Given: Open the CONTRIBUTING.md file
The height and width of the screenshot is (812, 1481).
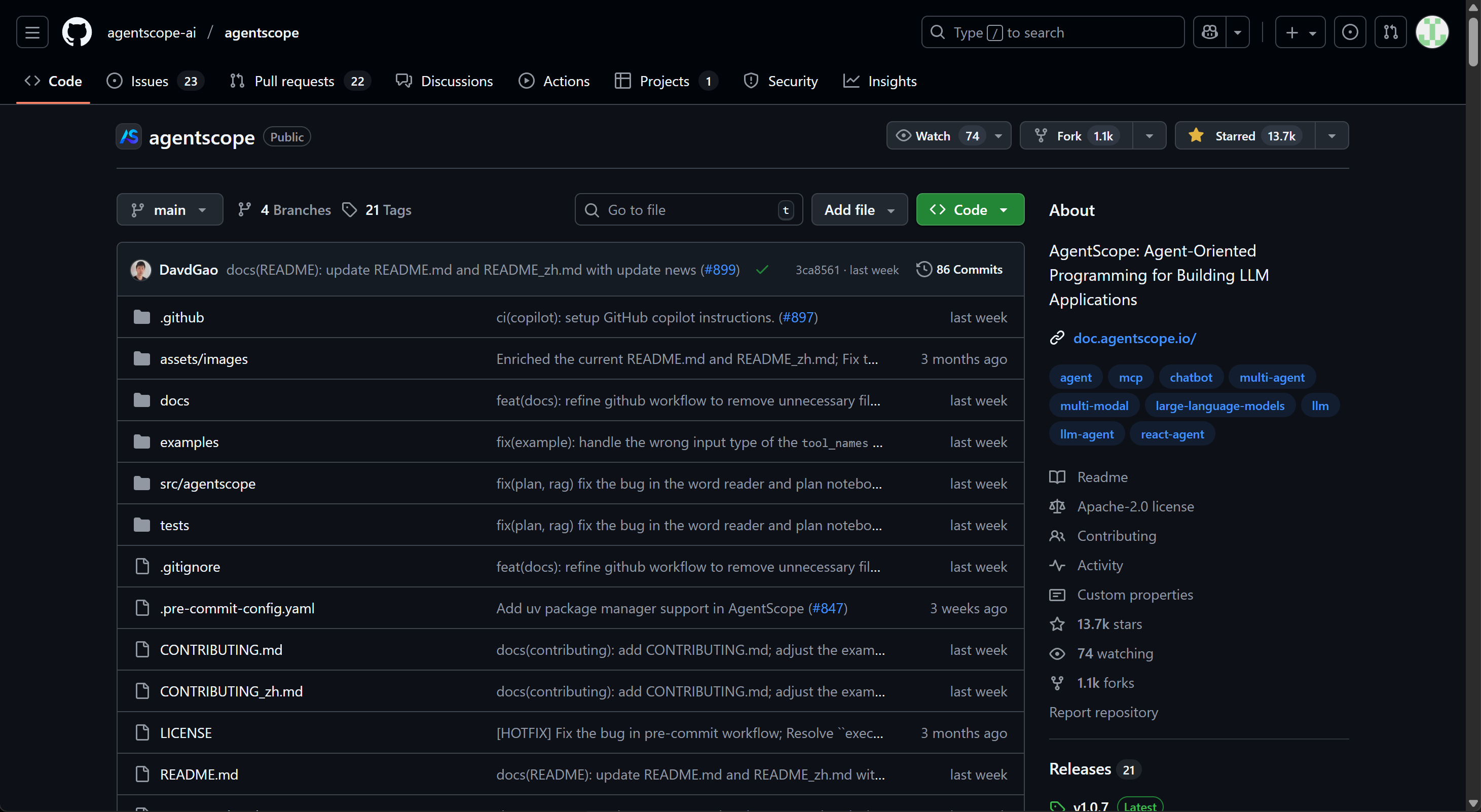Looking at the screenshot, I should point(221,650).
